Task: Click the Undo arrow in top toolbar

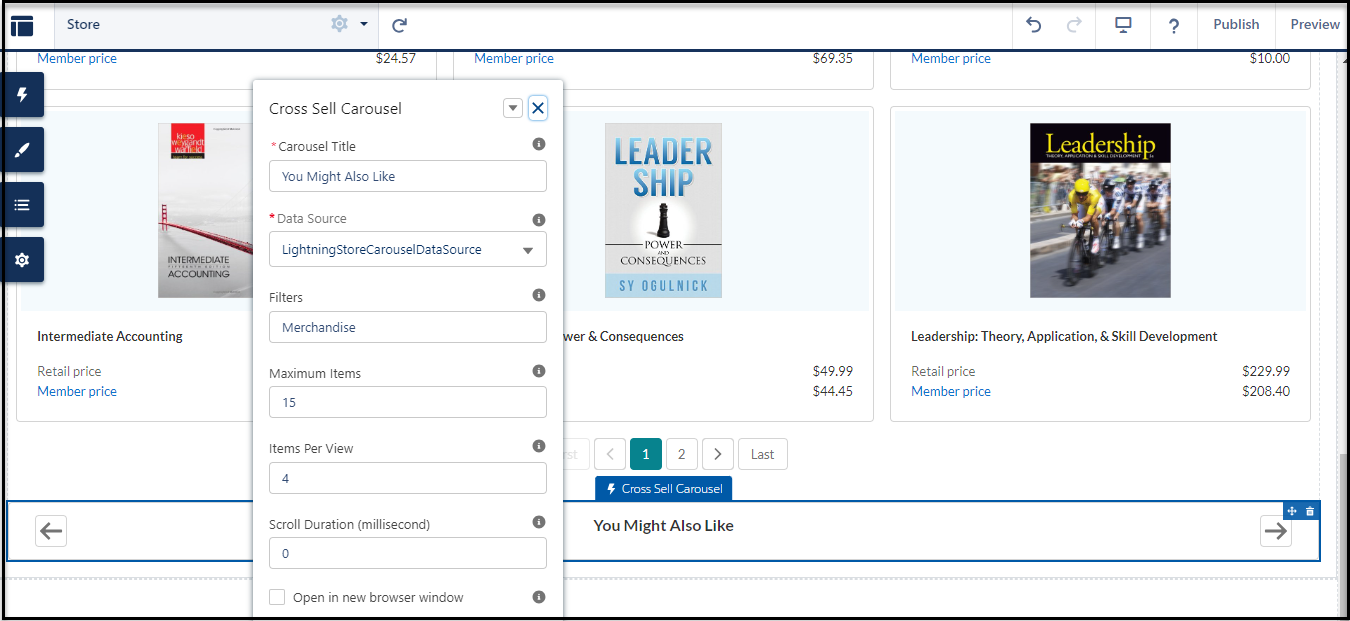Action: coord(1034,25)
